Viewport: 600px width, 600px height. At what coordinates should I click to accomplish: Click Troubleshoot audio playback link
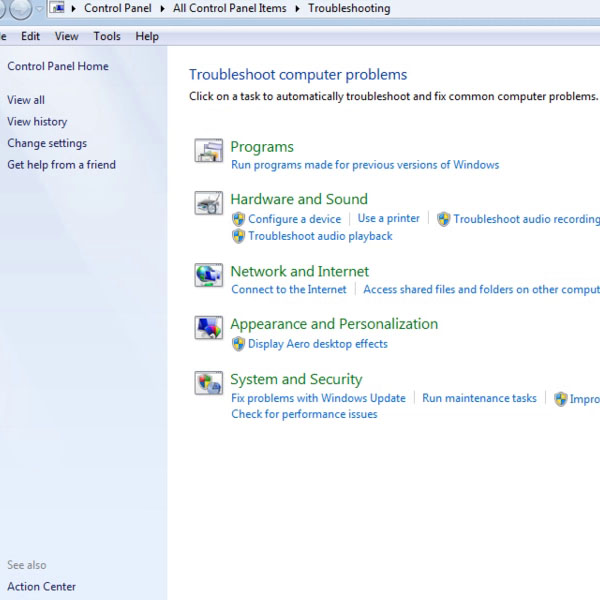click(320, 236)
